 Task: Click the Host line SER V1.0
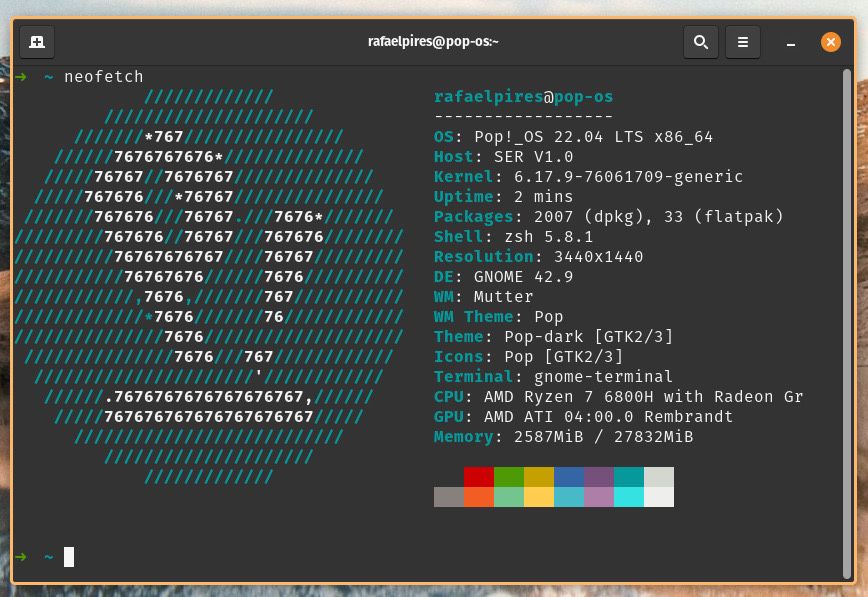pos(503,157)
